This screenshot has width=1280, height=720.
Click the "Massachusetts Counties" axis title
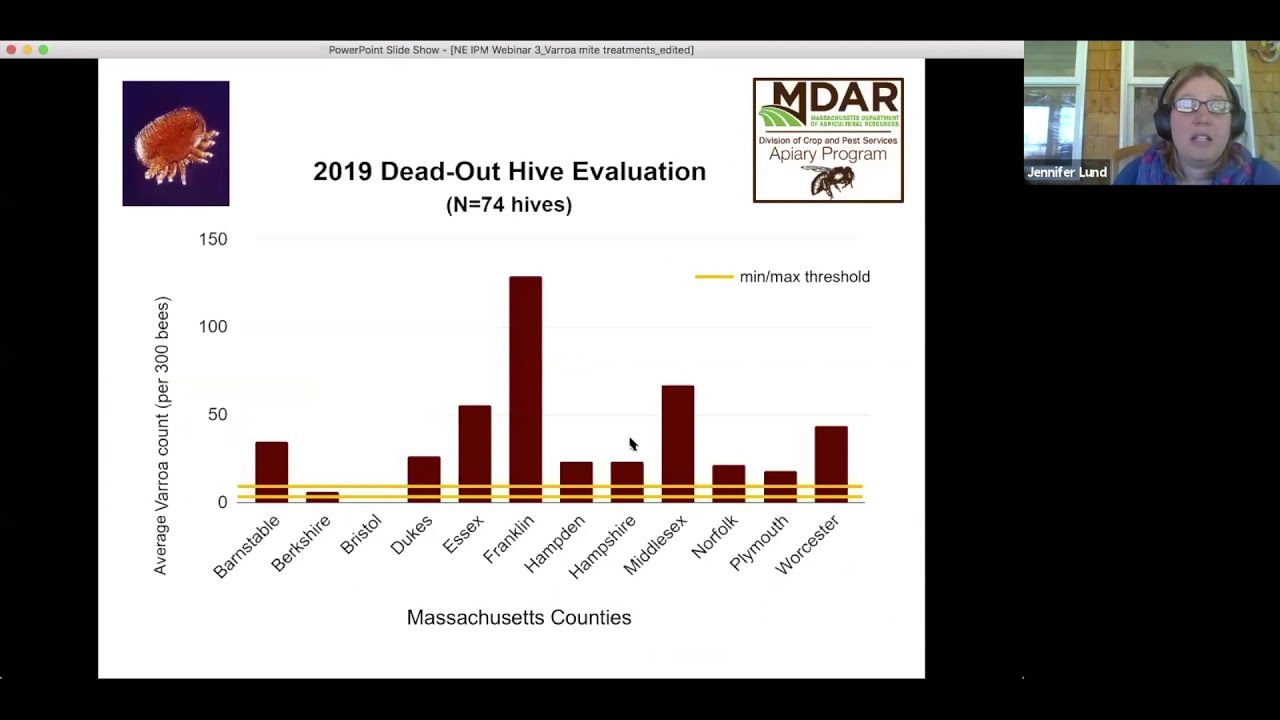coord(519,618)
